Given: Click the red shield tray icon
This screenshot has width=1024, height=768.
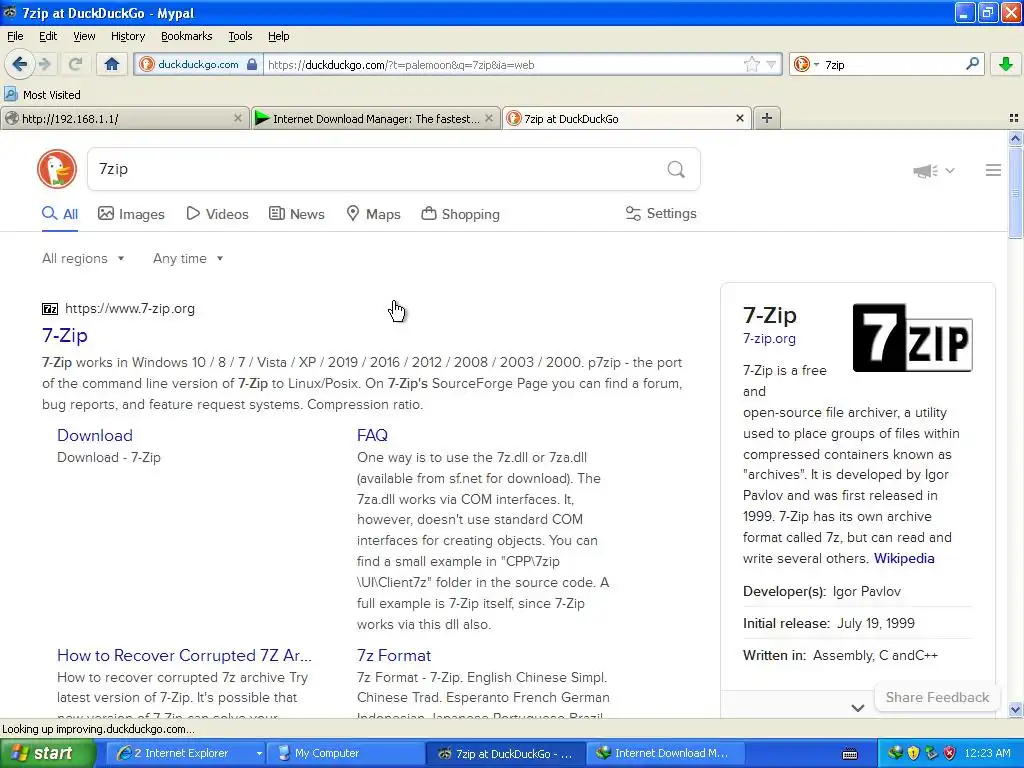Looking at the screenshot, I should point(950,753).
